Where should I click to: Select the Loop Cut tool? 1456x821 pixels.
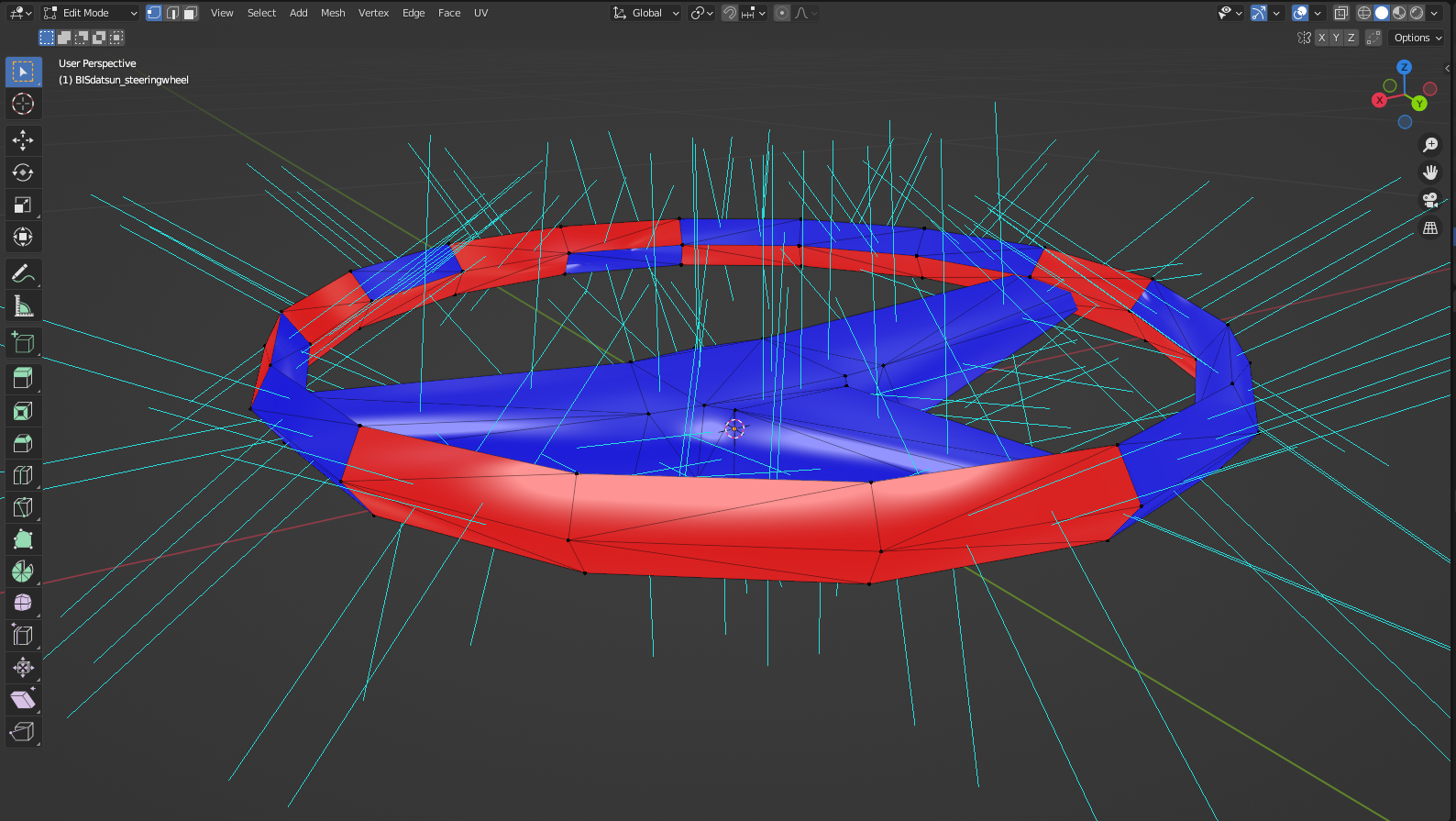[23, 475]
